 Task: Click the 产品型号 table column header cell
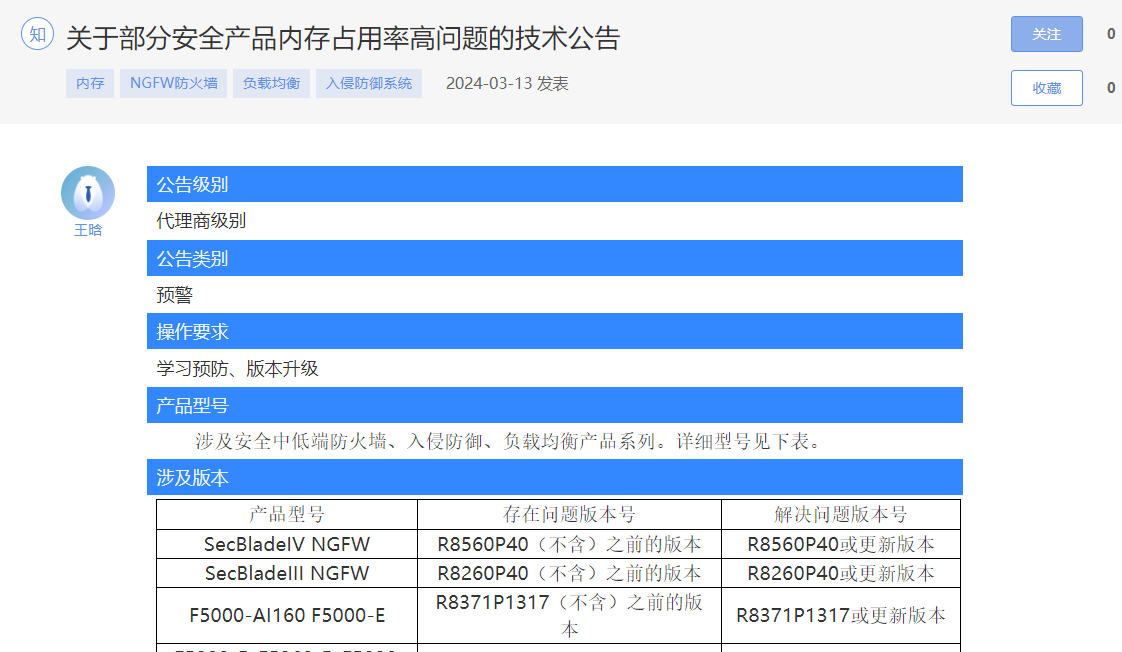287,514
